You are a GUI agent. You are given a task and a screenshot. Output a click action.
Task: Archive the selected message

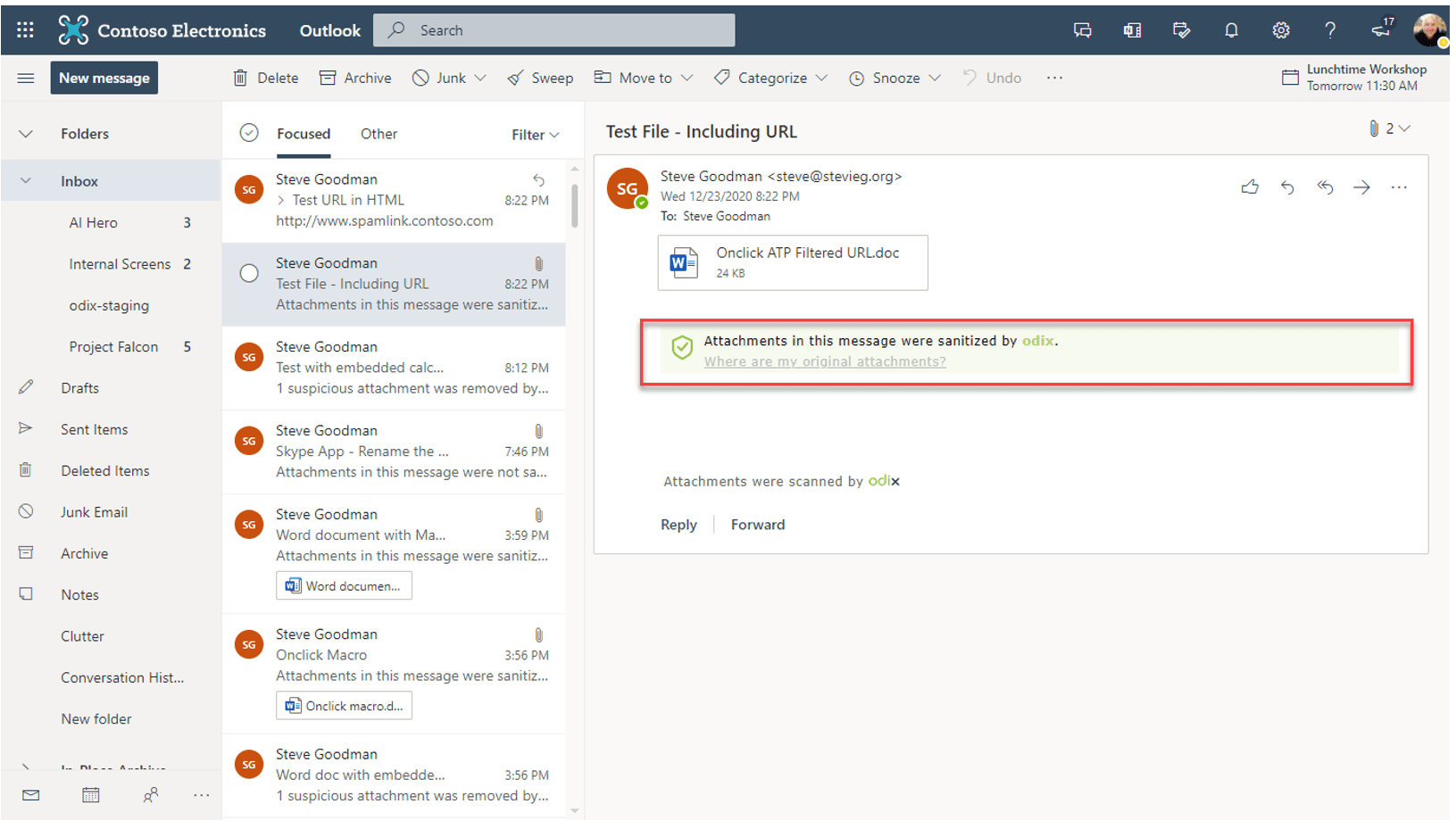click(x=355, y=79)
